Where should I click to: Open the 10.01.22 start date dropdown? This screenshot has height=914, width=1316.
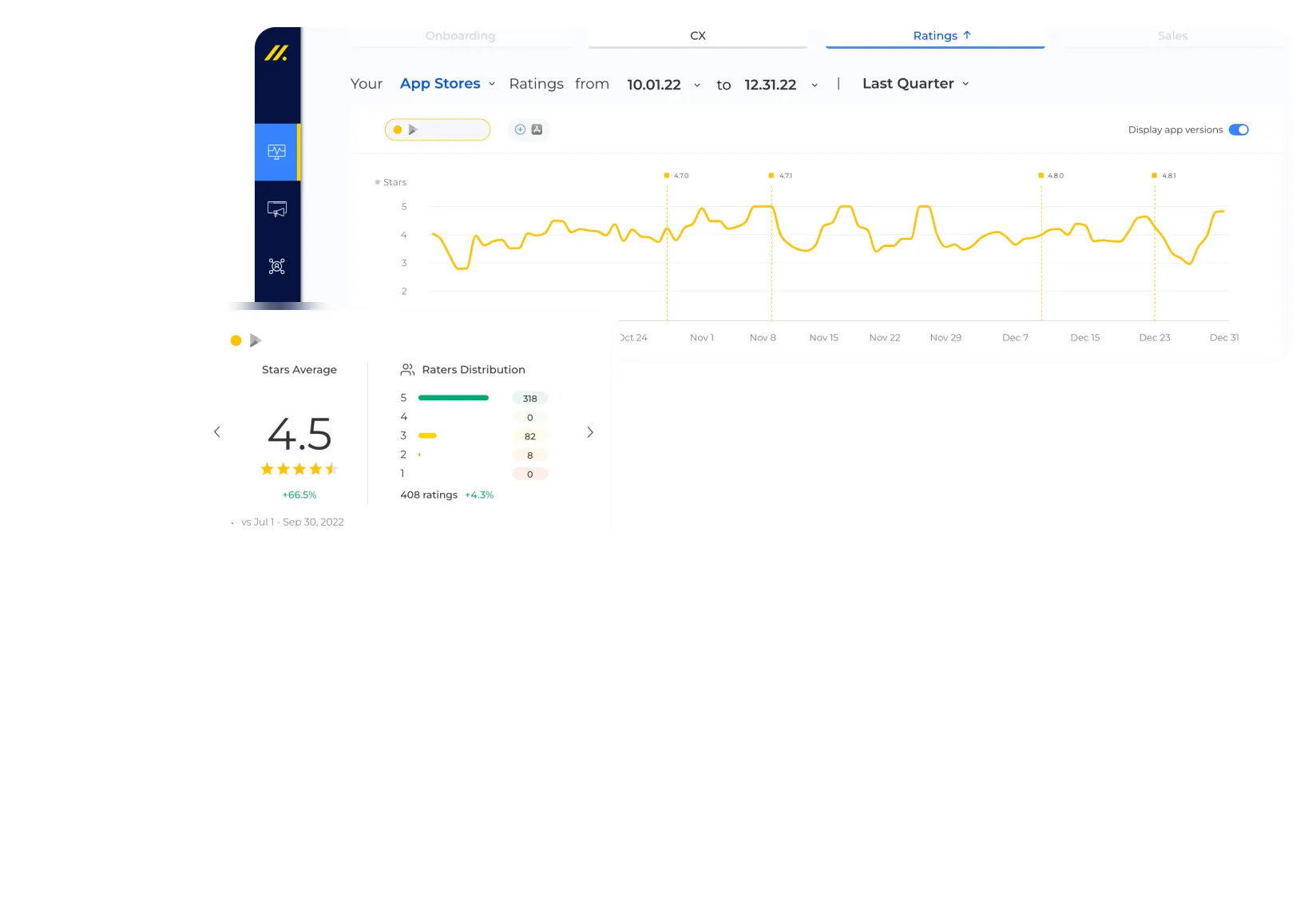664,85
